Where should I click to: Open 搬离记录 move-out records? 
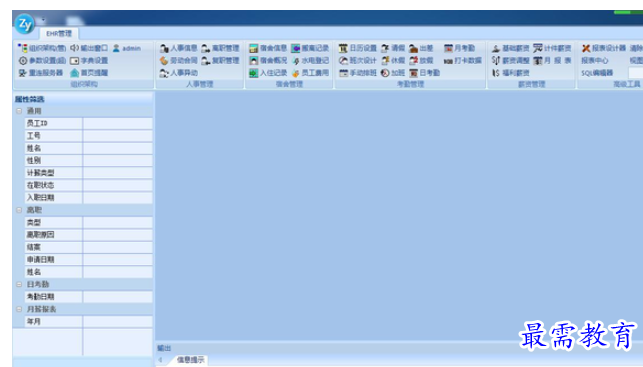310,48
